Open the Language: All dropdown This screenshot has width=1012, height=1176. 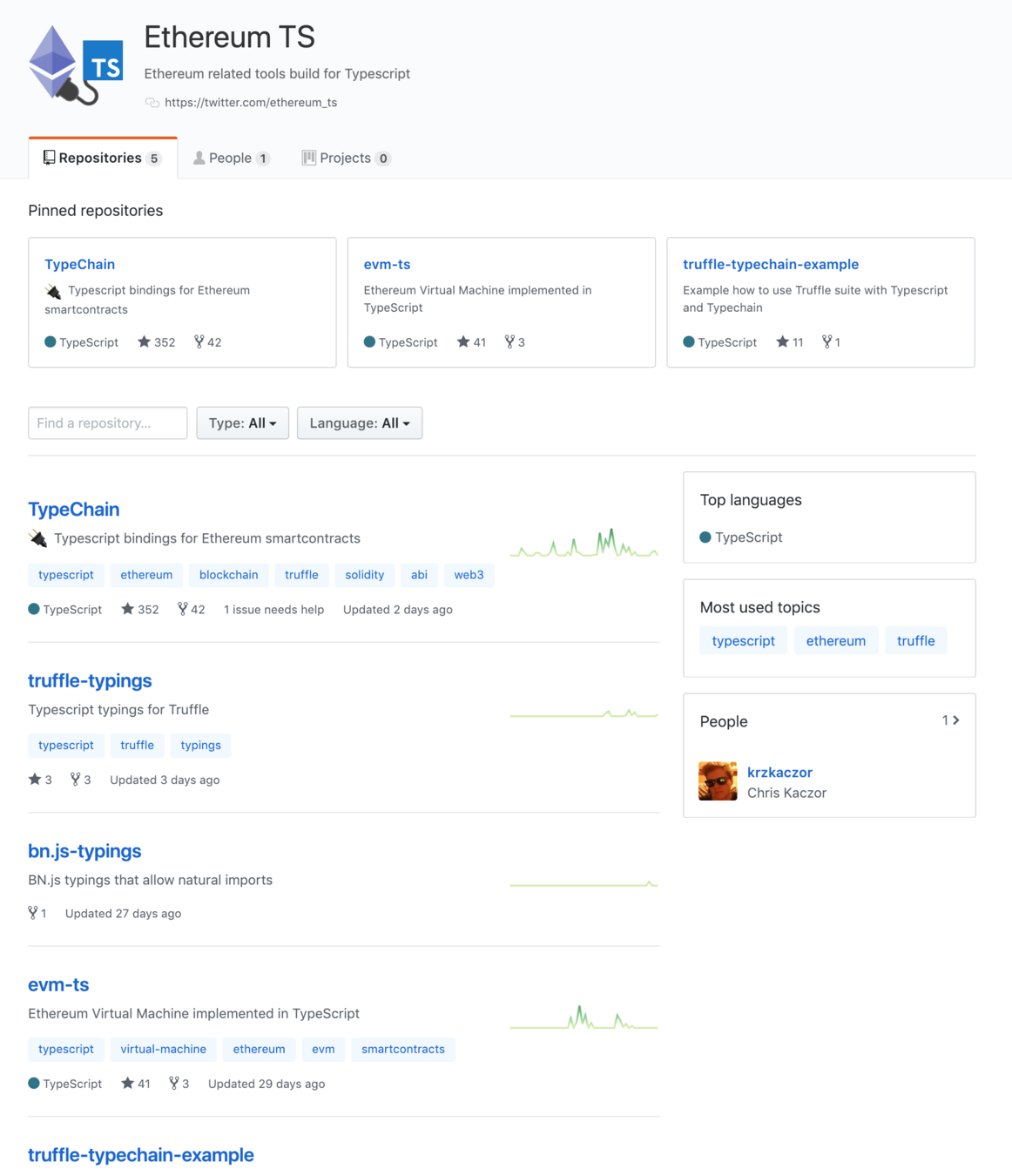tap(360, 423)
